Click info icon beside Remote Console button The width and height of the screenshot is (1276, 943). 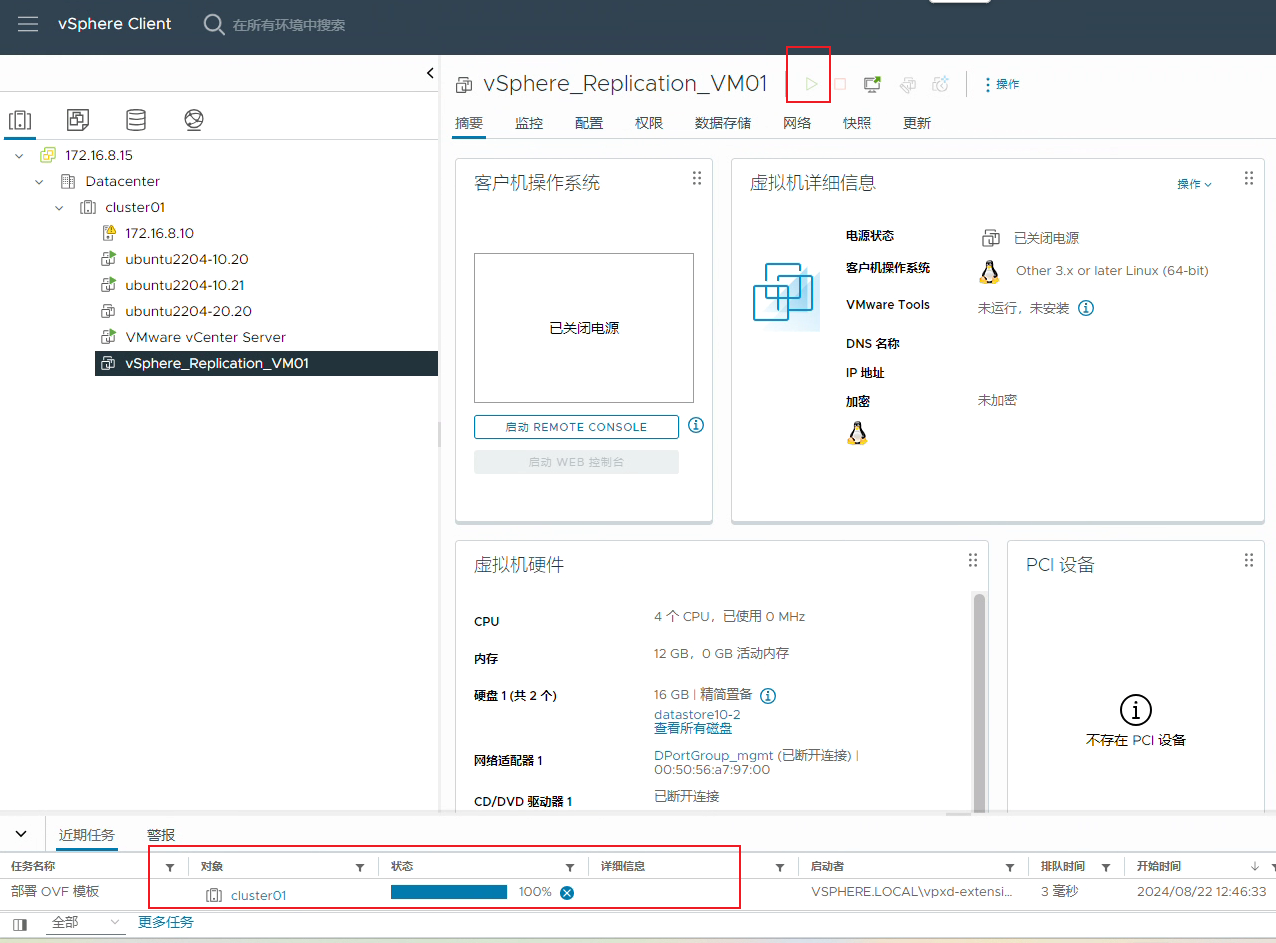pos(696,425)
